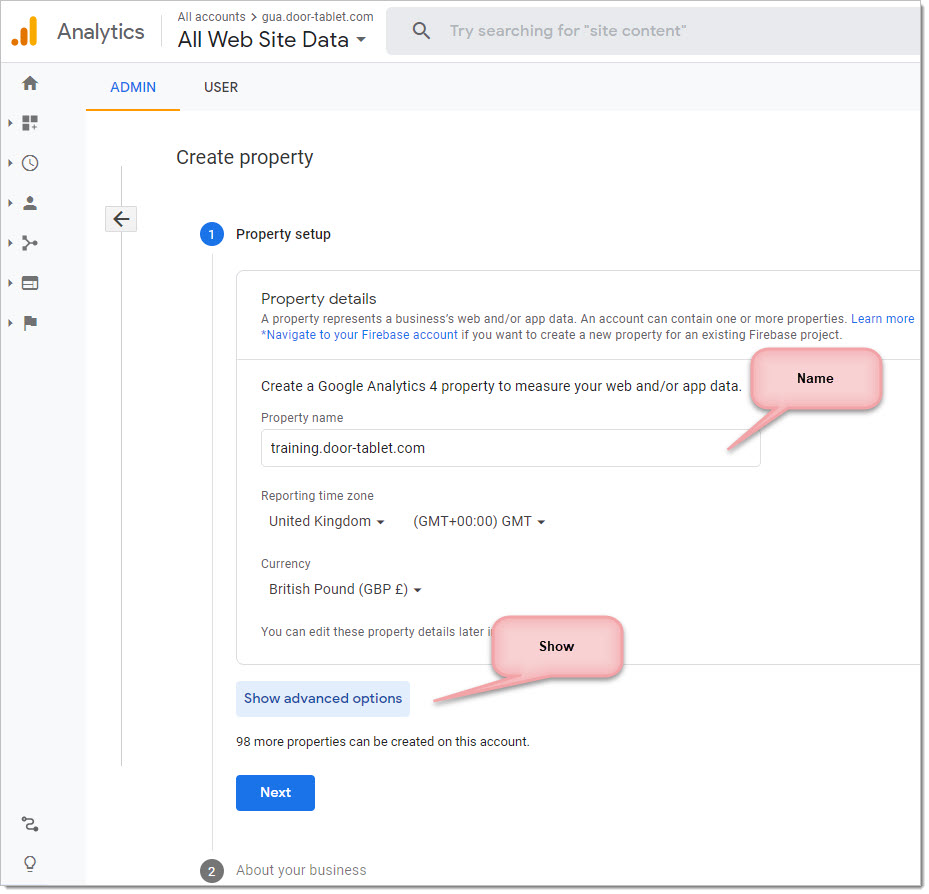Screen dimensions: 929x894
Task: Select step 2 About your business
Action: [284, 872]
